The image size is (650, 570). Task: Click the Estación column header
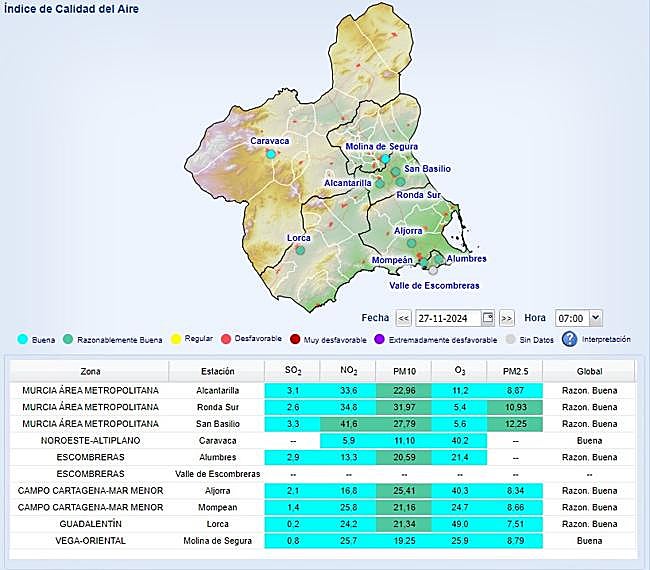coord(217,371)
